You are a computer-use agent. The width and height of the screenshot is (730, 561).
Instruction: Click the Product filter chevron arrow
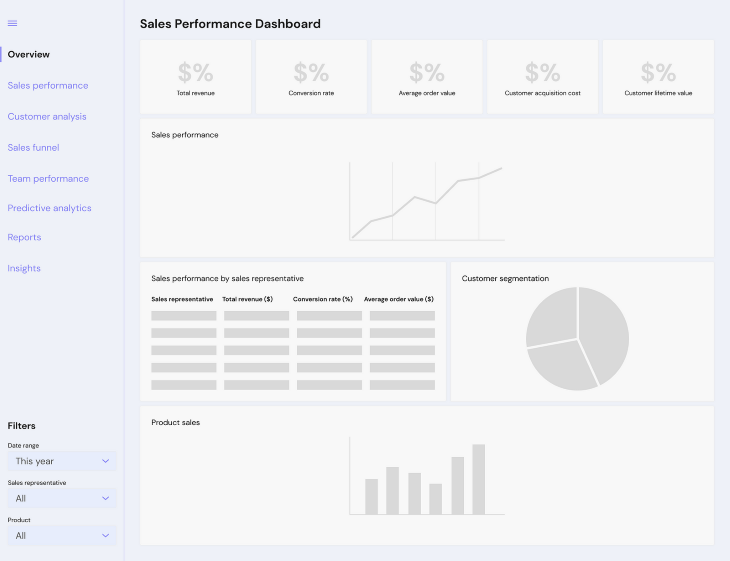coord(106,535)
